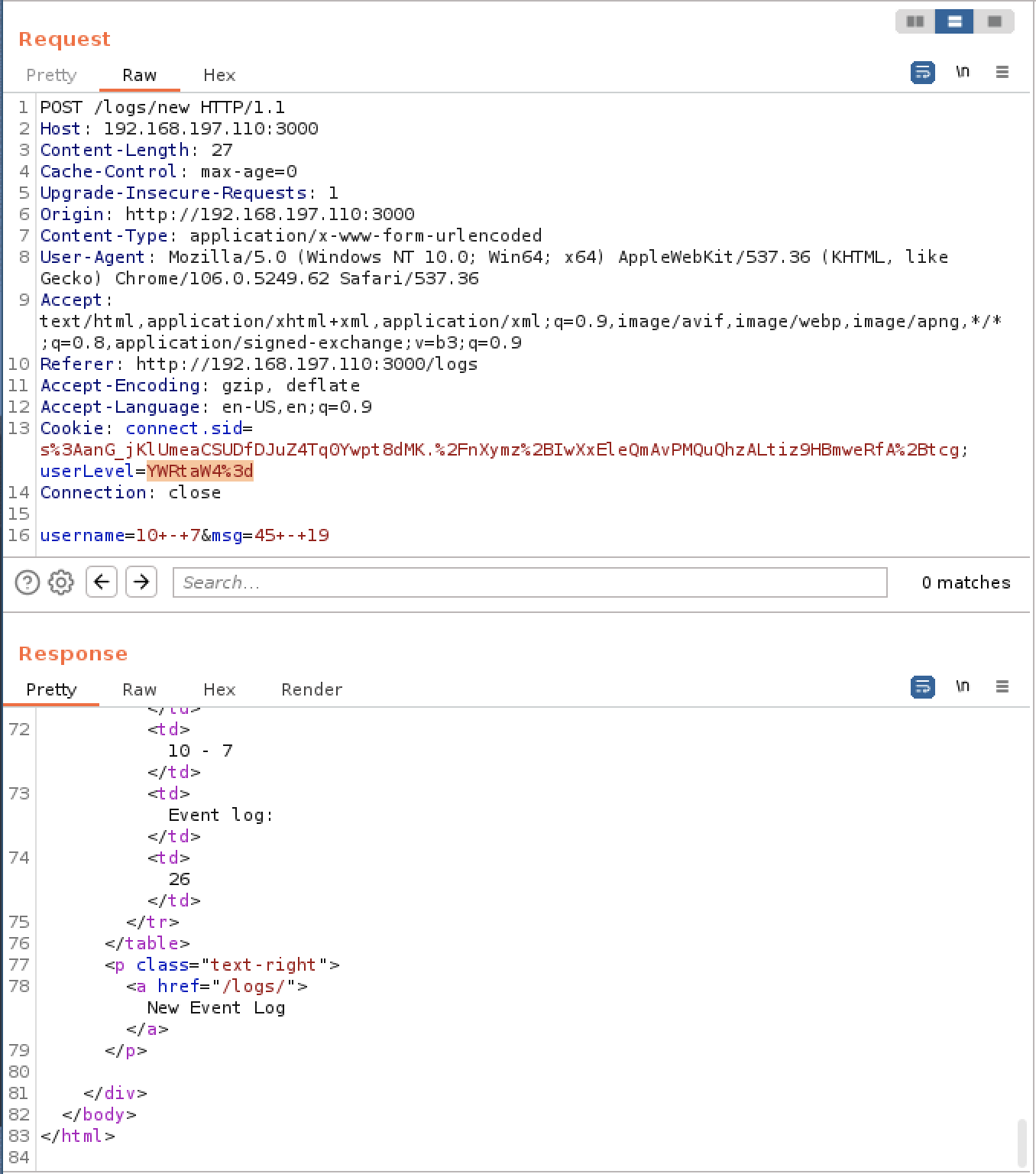Switch to the Render tab in Response
1036x1174 pixels.
312,689
